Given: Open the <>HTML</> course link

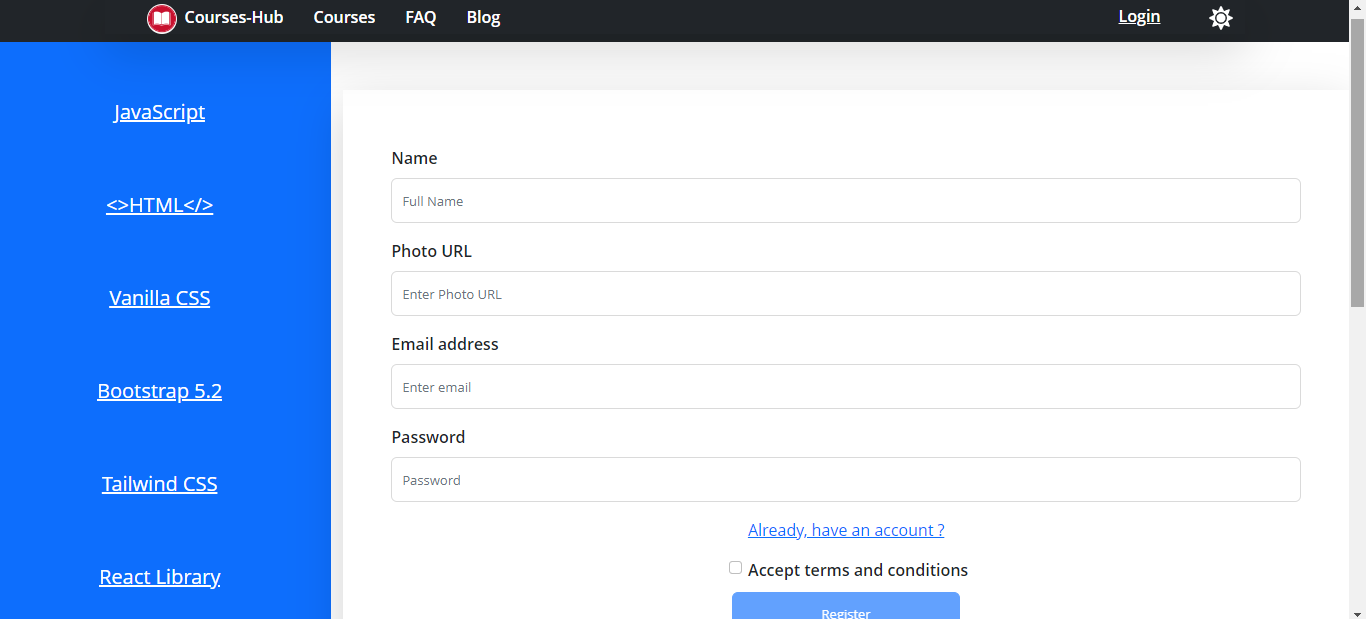Looking at the screenshot, I should click(x=159, y=205).
